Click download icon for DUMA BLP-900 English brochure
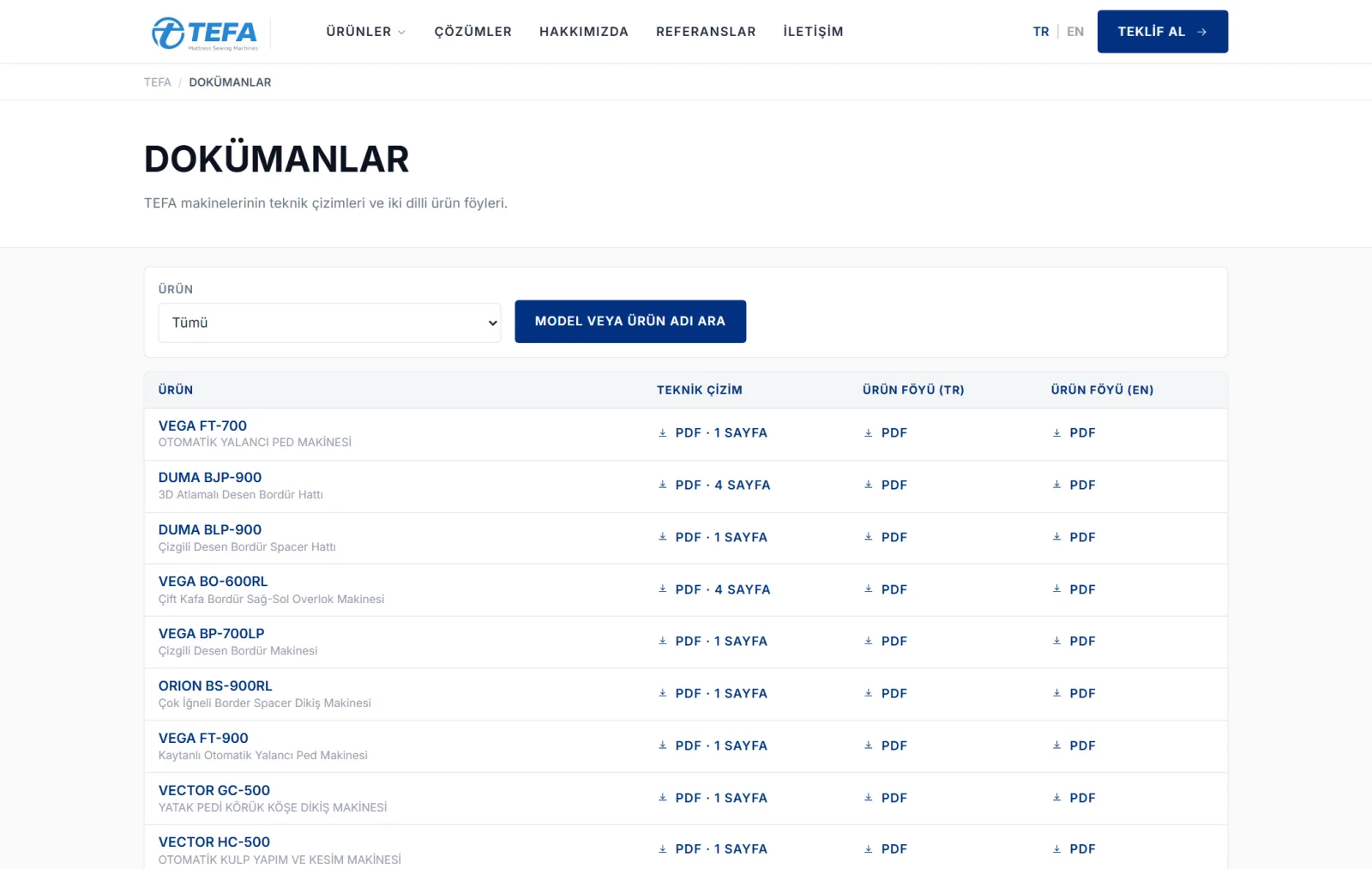 [x=1057, y=537]
